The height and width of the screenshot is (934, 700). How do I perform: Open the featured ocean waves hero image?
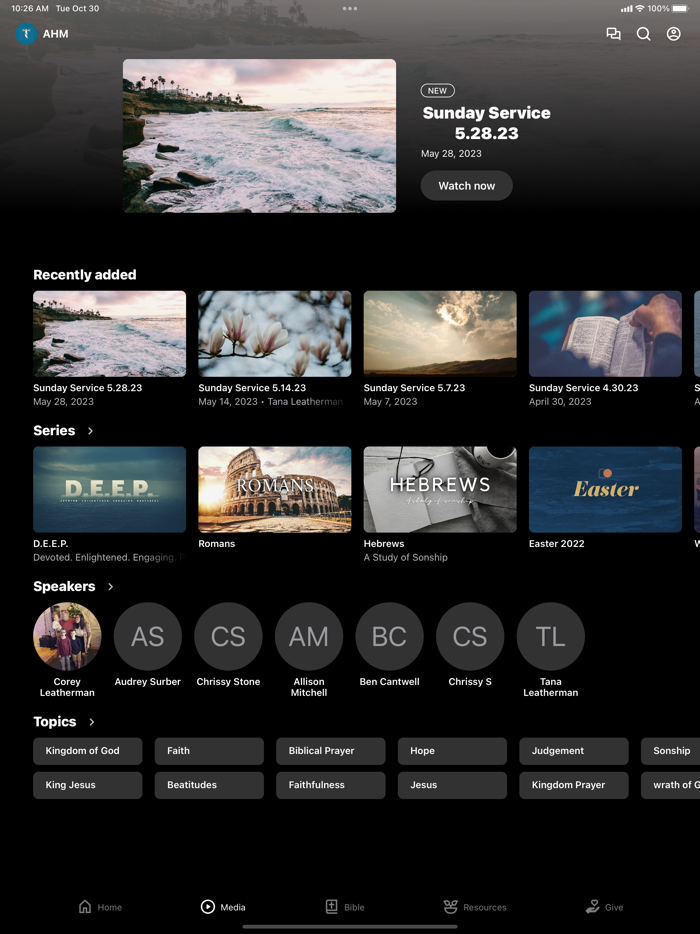click(259, 136)
